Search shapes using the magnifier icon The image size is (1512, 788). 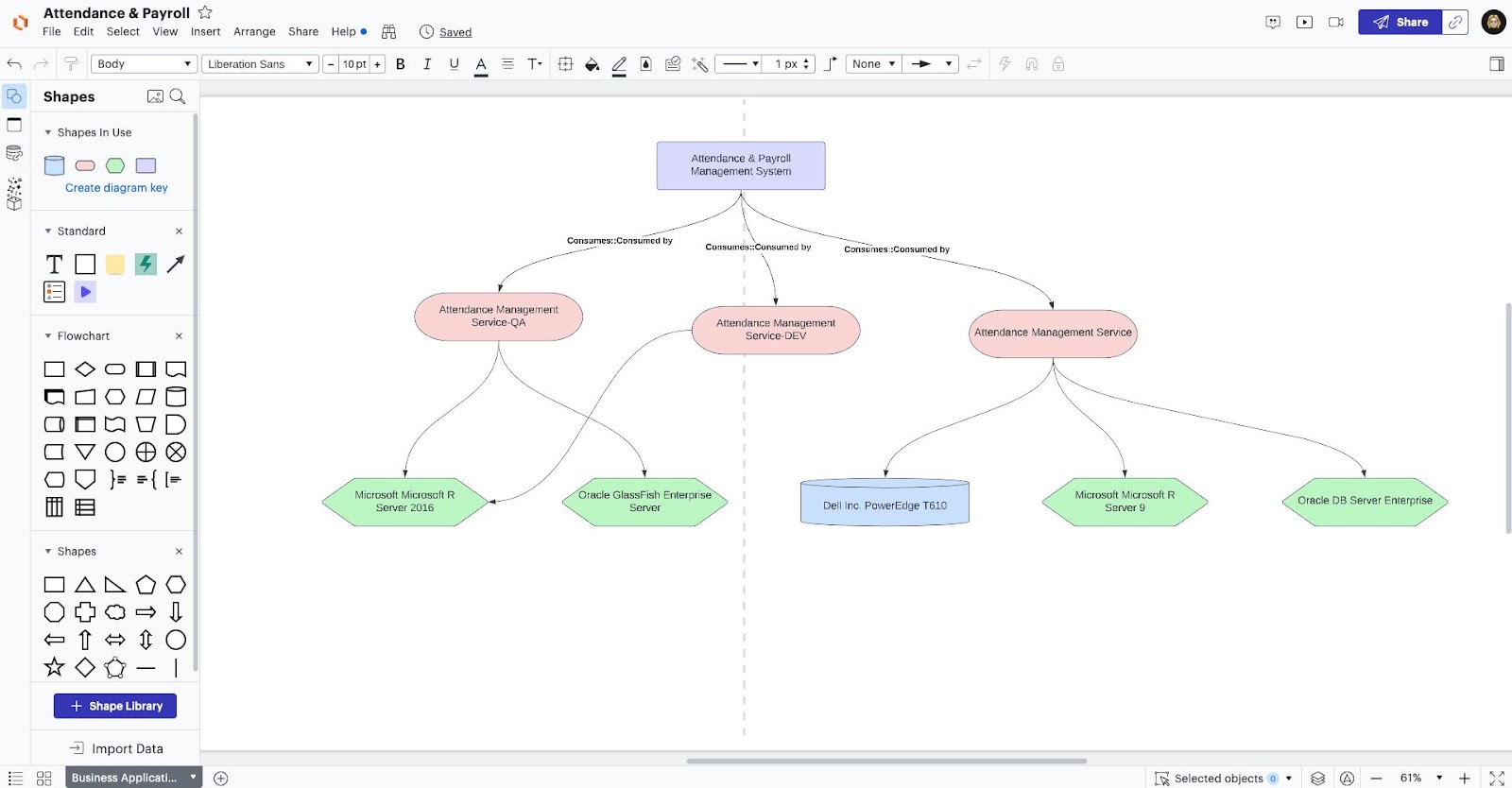point(178,96)
